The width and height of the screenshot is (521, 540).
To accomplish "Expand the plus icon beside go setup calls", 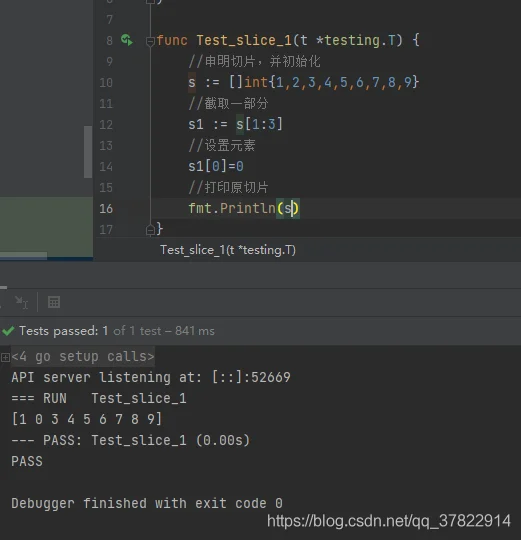I will tap(5, 357).
